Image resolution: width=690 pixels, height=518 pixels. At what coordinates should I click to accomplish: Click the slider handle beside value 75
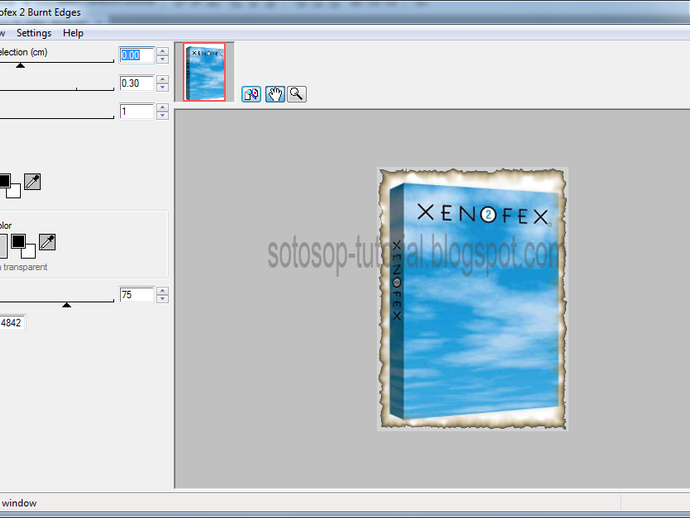66,305
